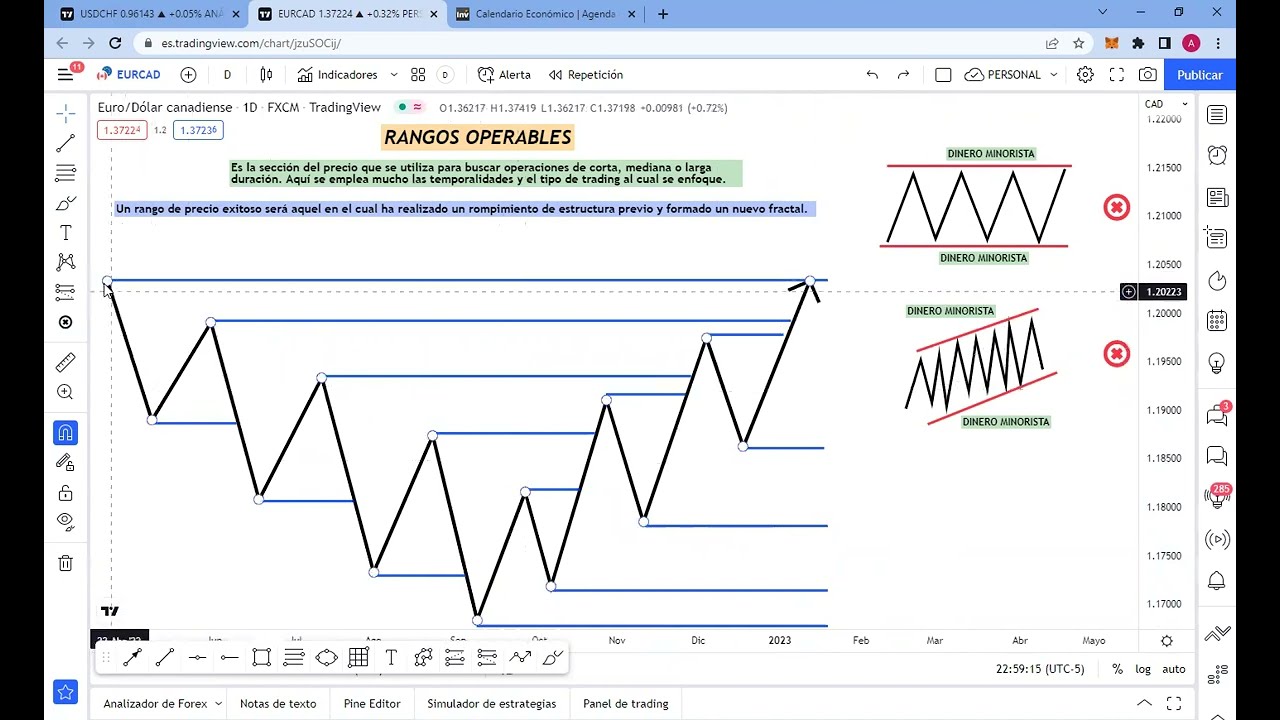
Task: Toggle lock all drawings
Action: coord(66,493)
